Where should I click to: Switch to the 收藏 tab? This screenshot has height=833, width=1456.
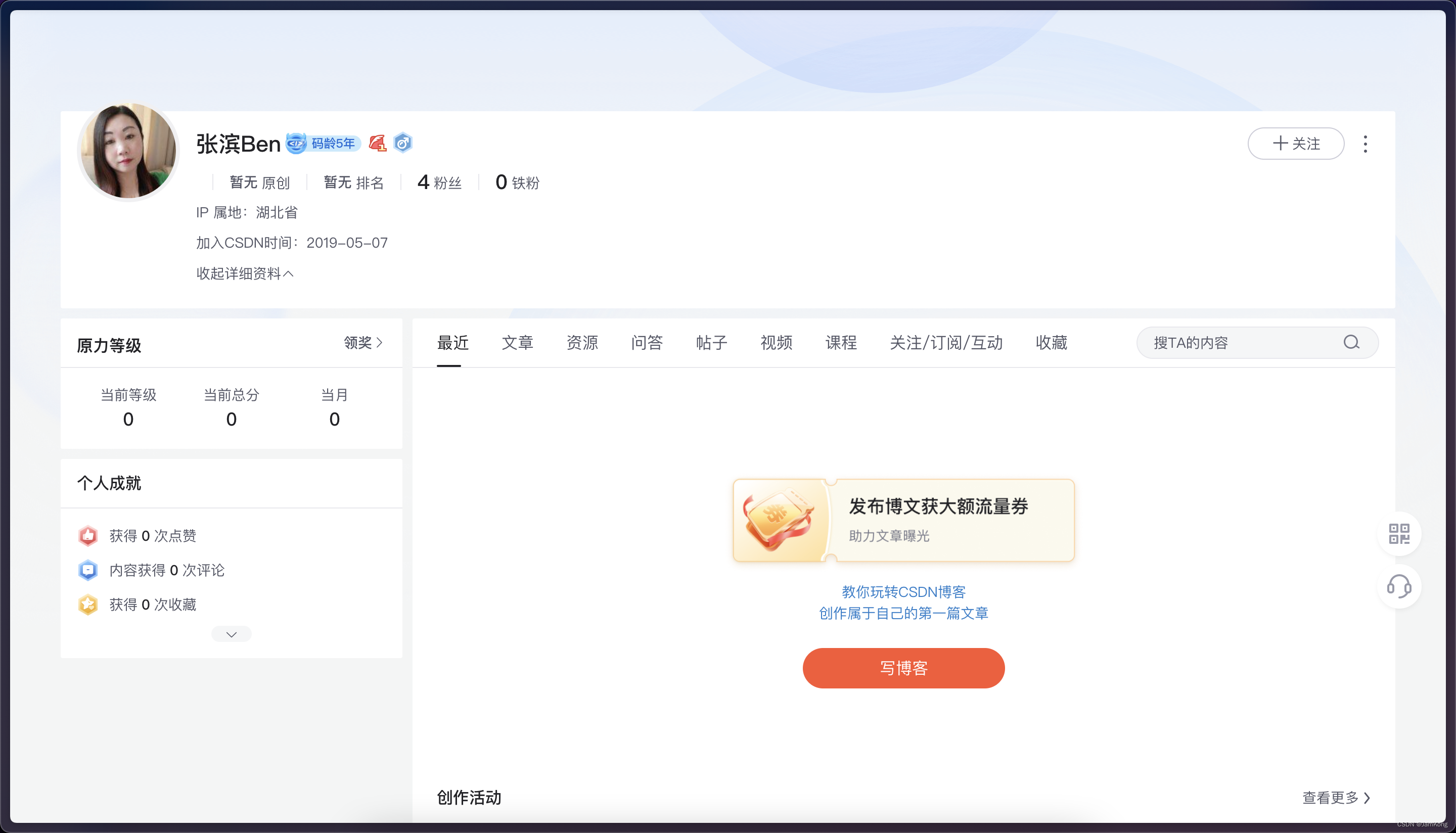pos(1051,342)
